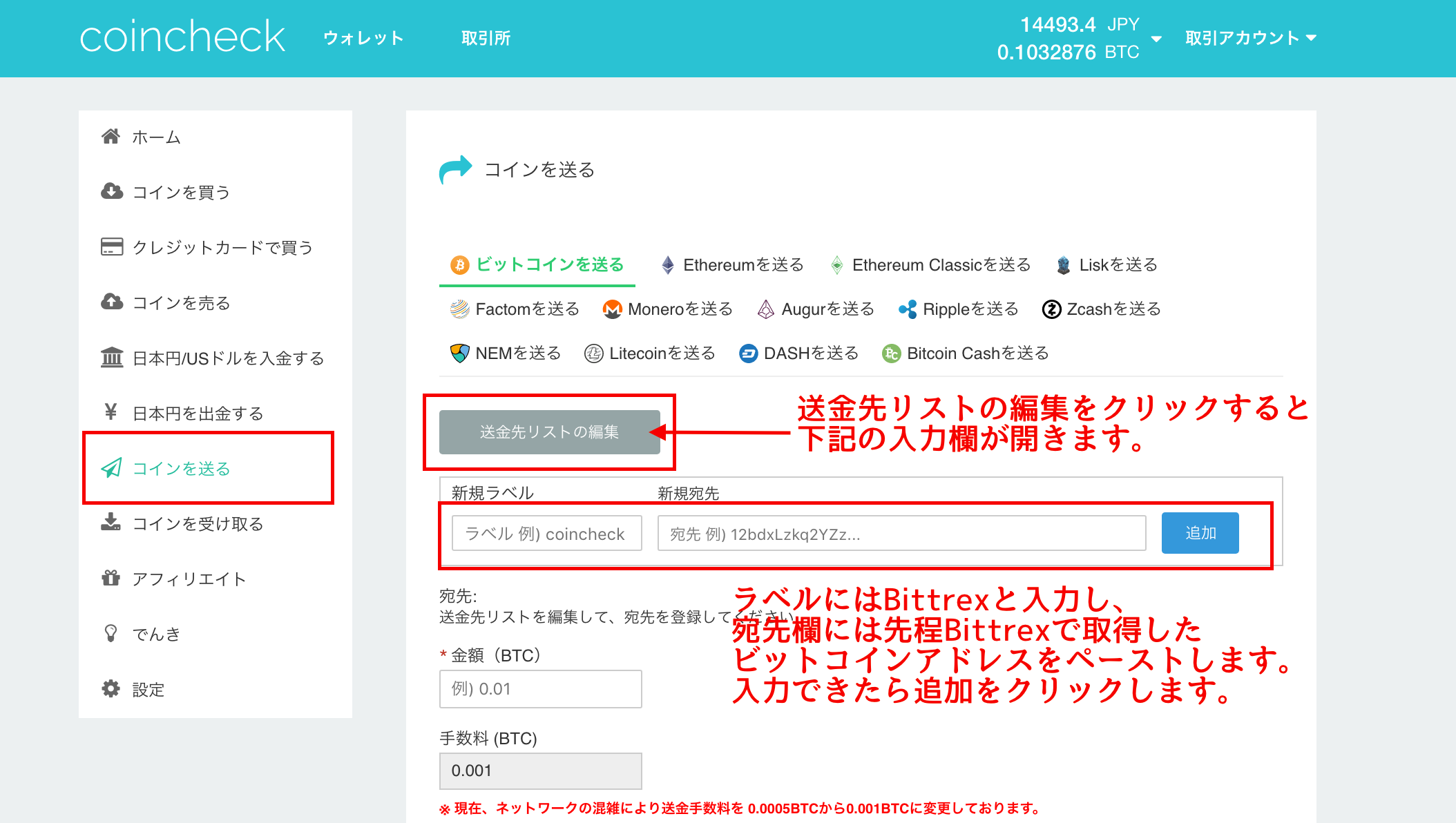Screen dimensions: 1456x823
Task: Click the Ethereum Classic green icon
Action: 837,264
